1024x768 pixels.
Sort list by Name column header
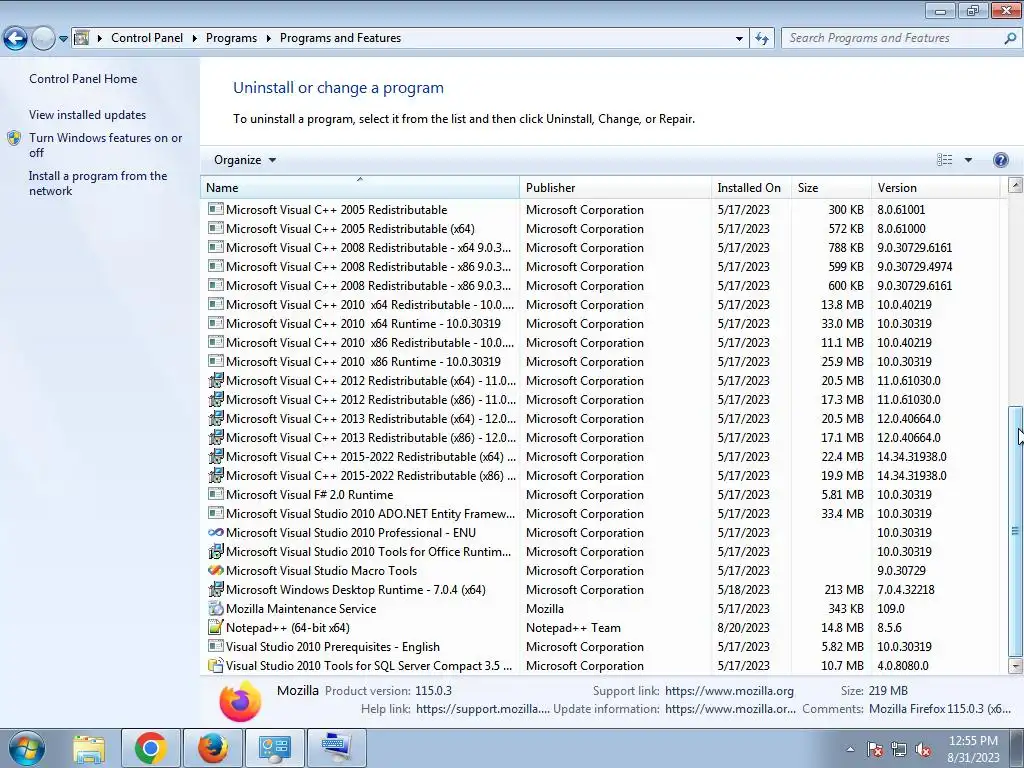(359, 187)
